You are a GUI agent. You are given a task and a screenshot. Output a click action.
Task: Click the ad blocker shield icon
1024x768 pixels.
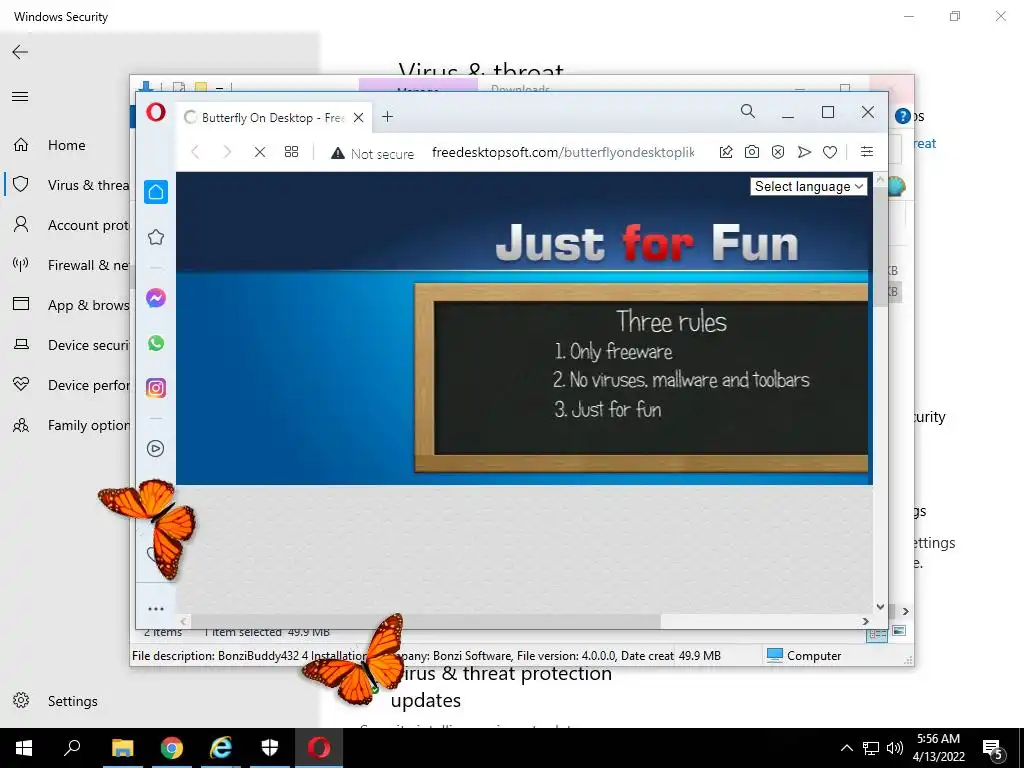point(778,152)
